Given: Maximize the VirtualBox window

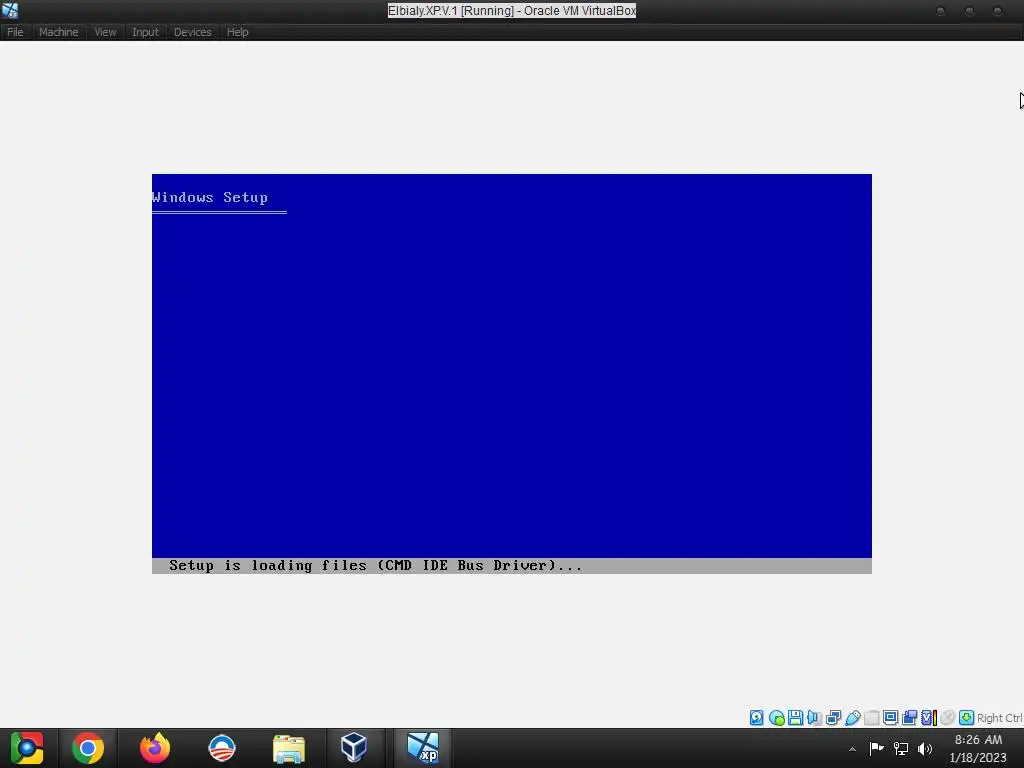Looking at the screenshot, I should click(x=969, y=11).
